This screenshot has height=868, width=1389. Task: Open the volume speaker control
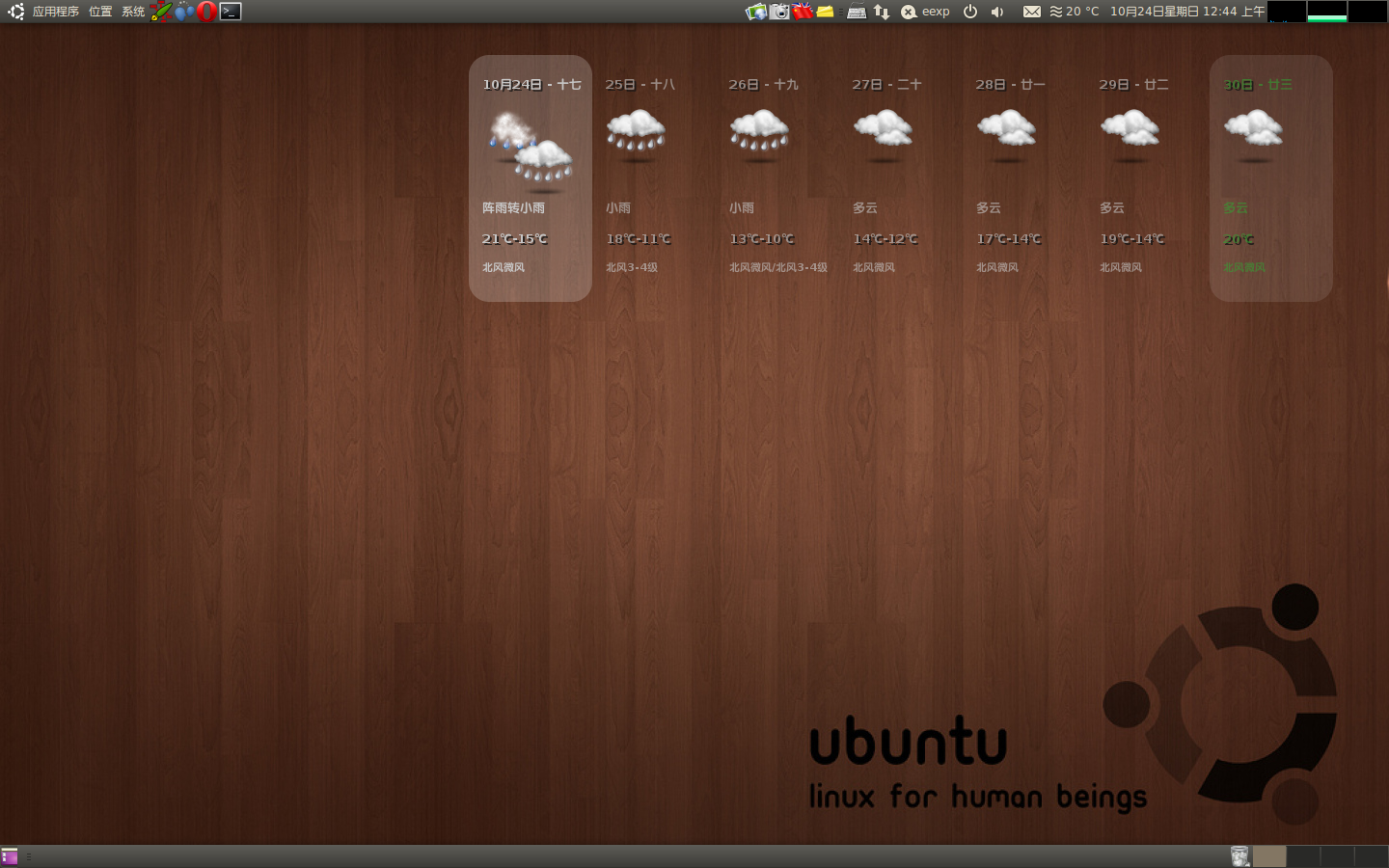pyautogui.click(x=997, y=12)
